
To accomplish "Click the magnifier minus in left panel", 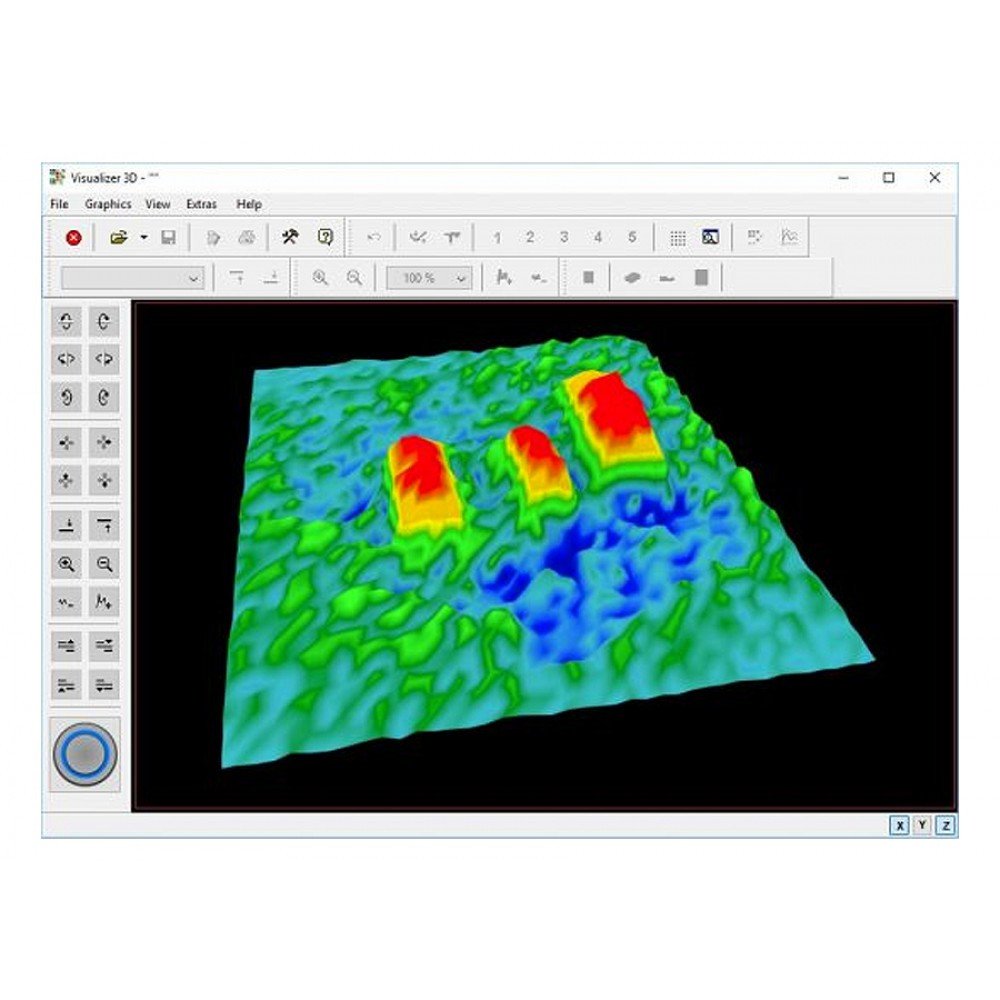I will (105, 565).
